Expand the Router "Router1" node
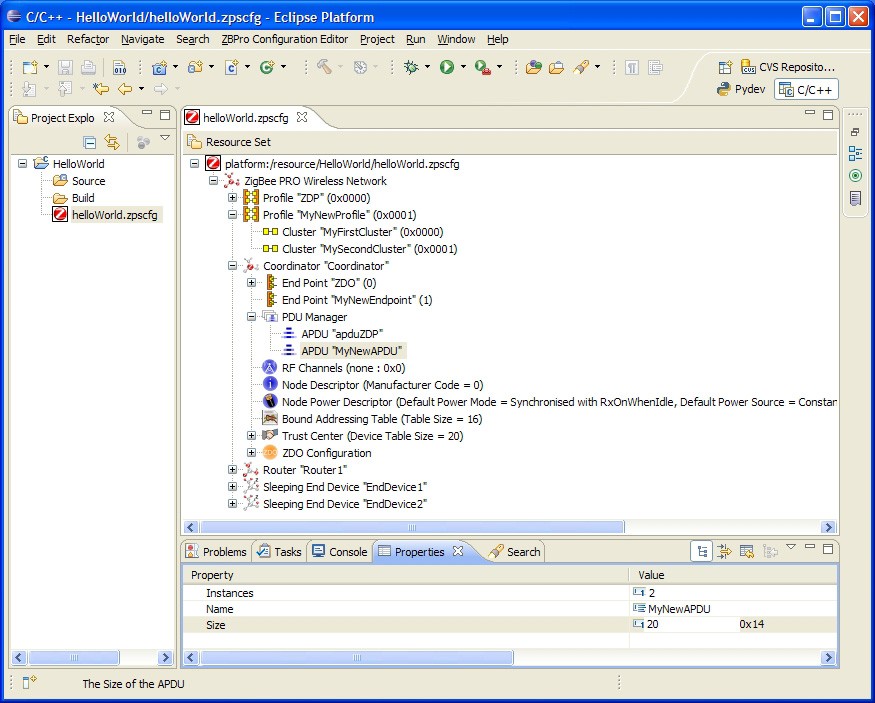 (x=233, y=470)
